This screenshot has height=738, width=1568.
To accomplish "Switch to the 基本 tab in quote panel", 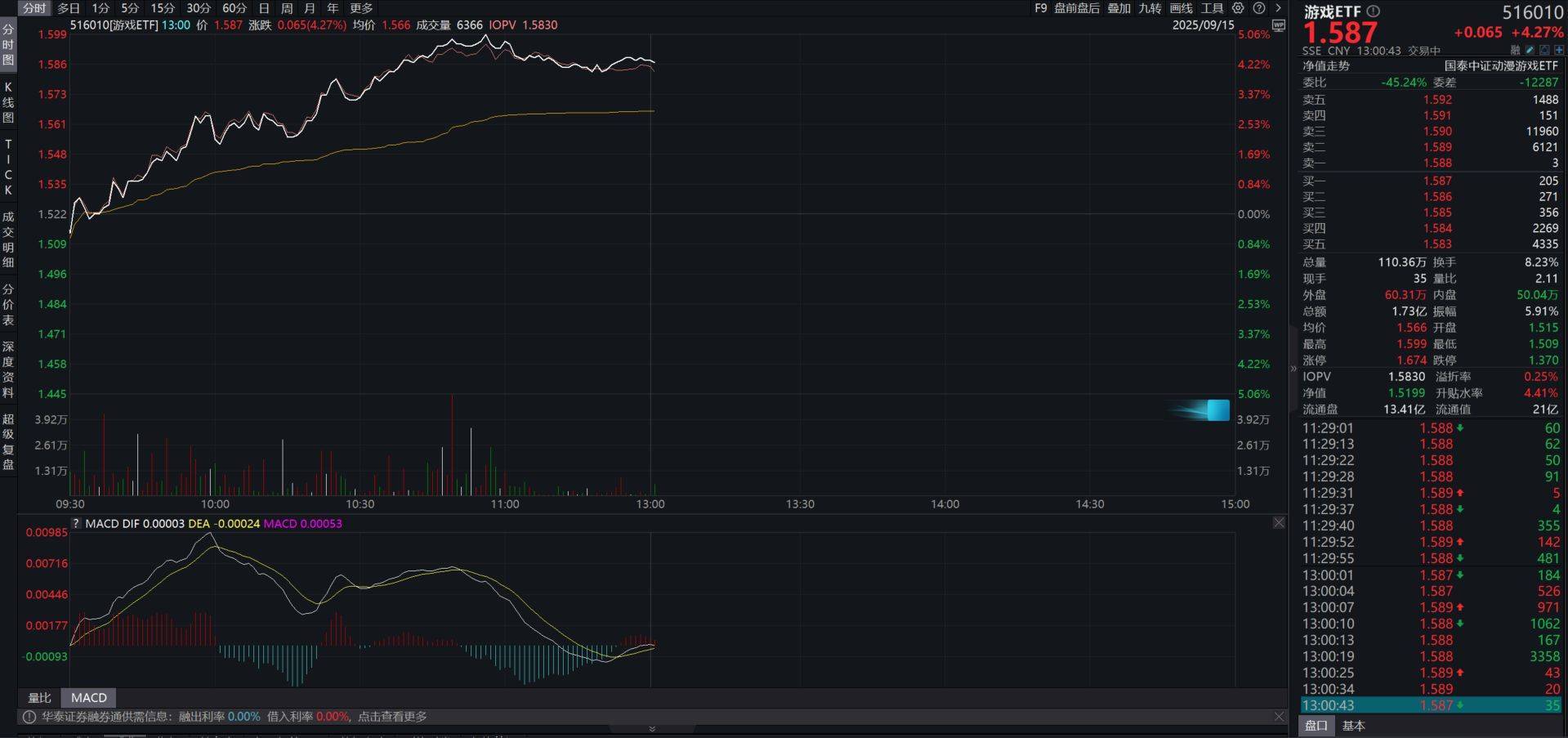I will pos(1355,725).
